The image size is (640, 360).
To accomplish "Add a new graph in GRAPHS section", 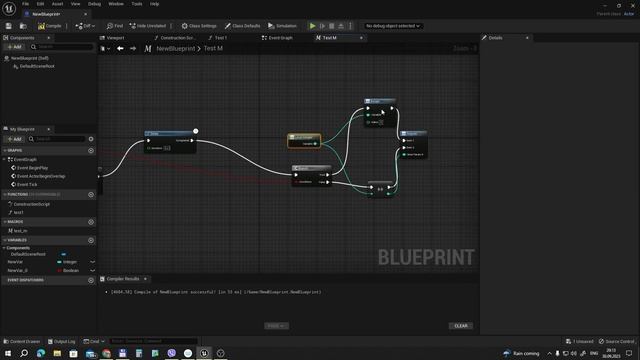I will tap(91, 151).
